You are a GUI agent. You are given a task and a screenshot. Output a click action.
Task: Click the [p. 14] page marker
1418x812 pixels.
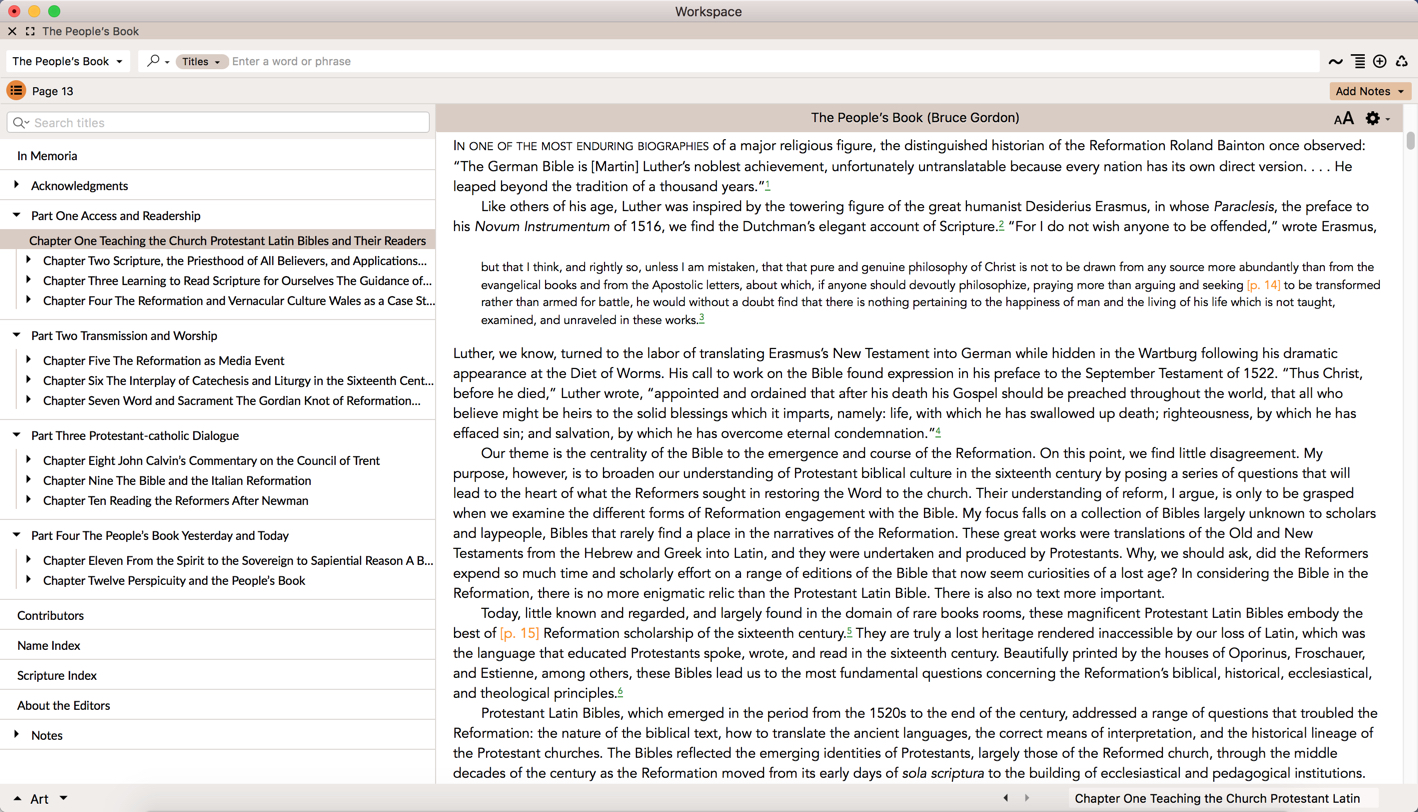click(1264, 285)
